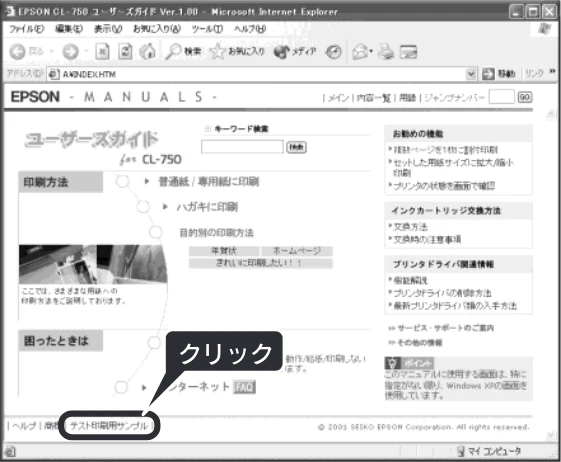Screen dimensions: 561x462
Task: Open the Help (ヘルプ) menu
Action: click(250, 29)
